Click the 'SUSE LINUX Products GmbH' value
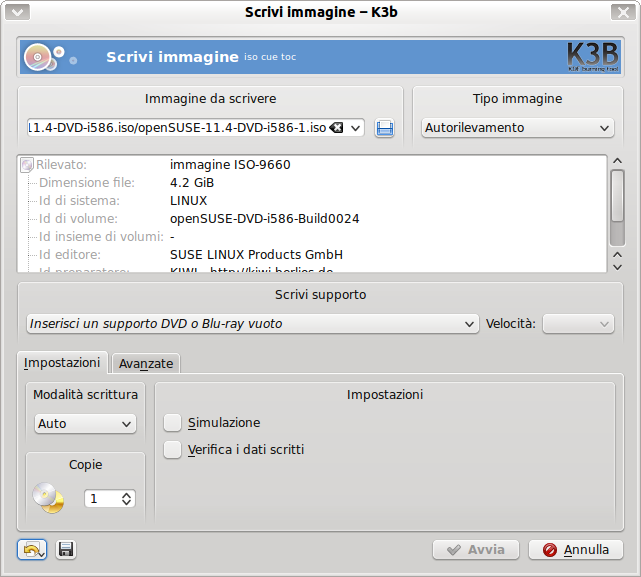Image resolution: width=641 pixels, height=577 pixels. pos(256,255)
